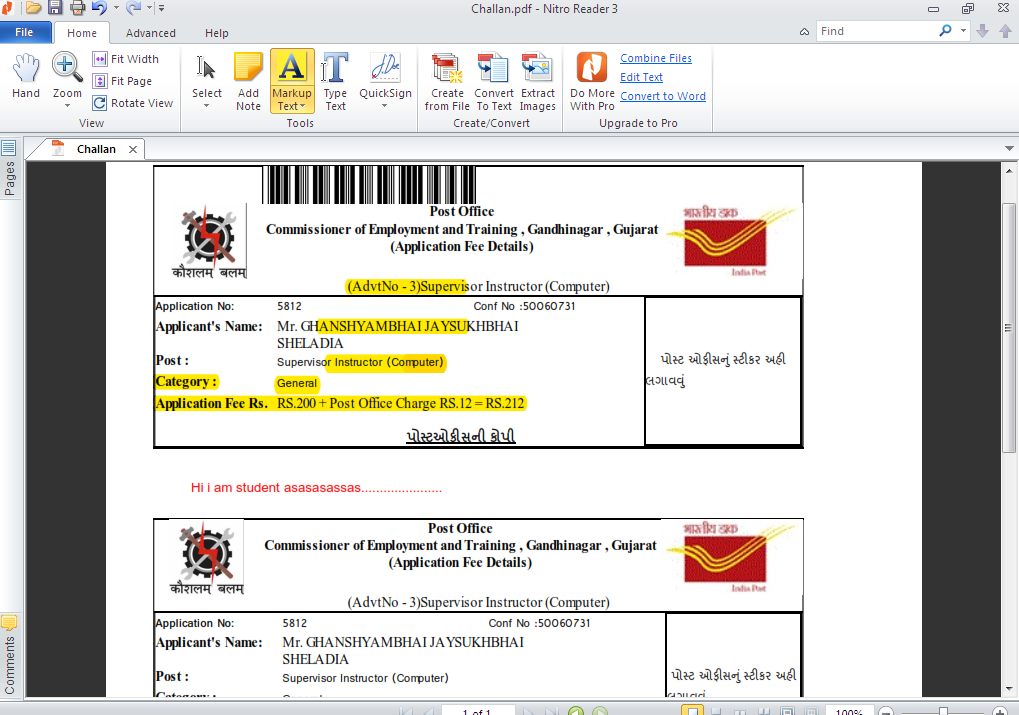Click the scrollbar up arrow
The height and width of the screenshot is (715, 1019).
[x=1009, y=171]
